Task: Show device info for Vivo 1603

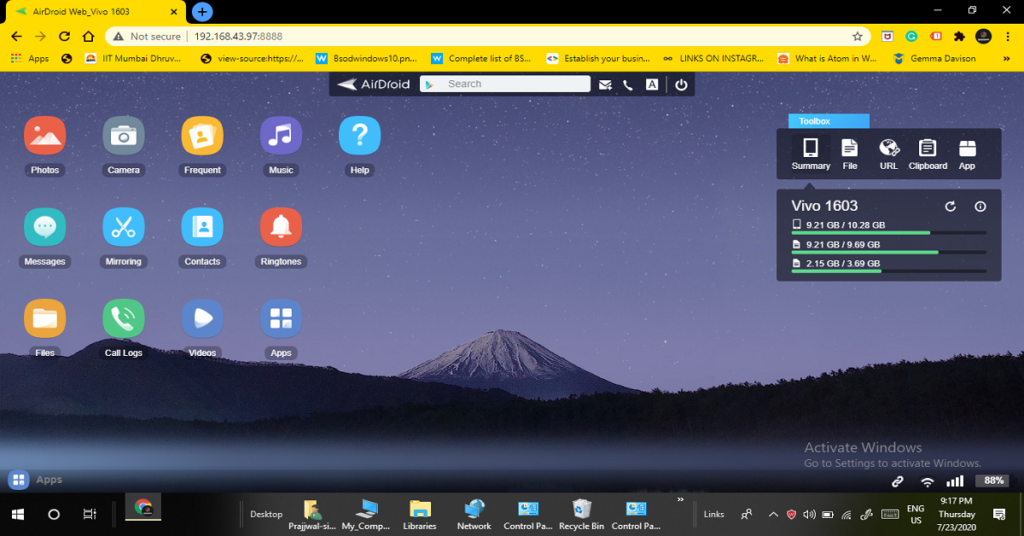Action: [980, 206]
